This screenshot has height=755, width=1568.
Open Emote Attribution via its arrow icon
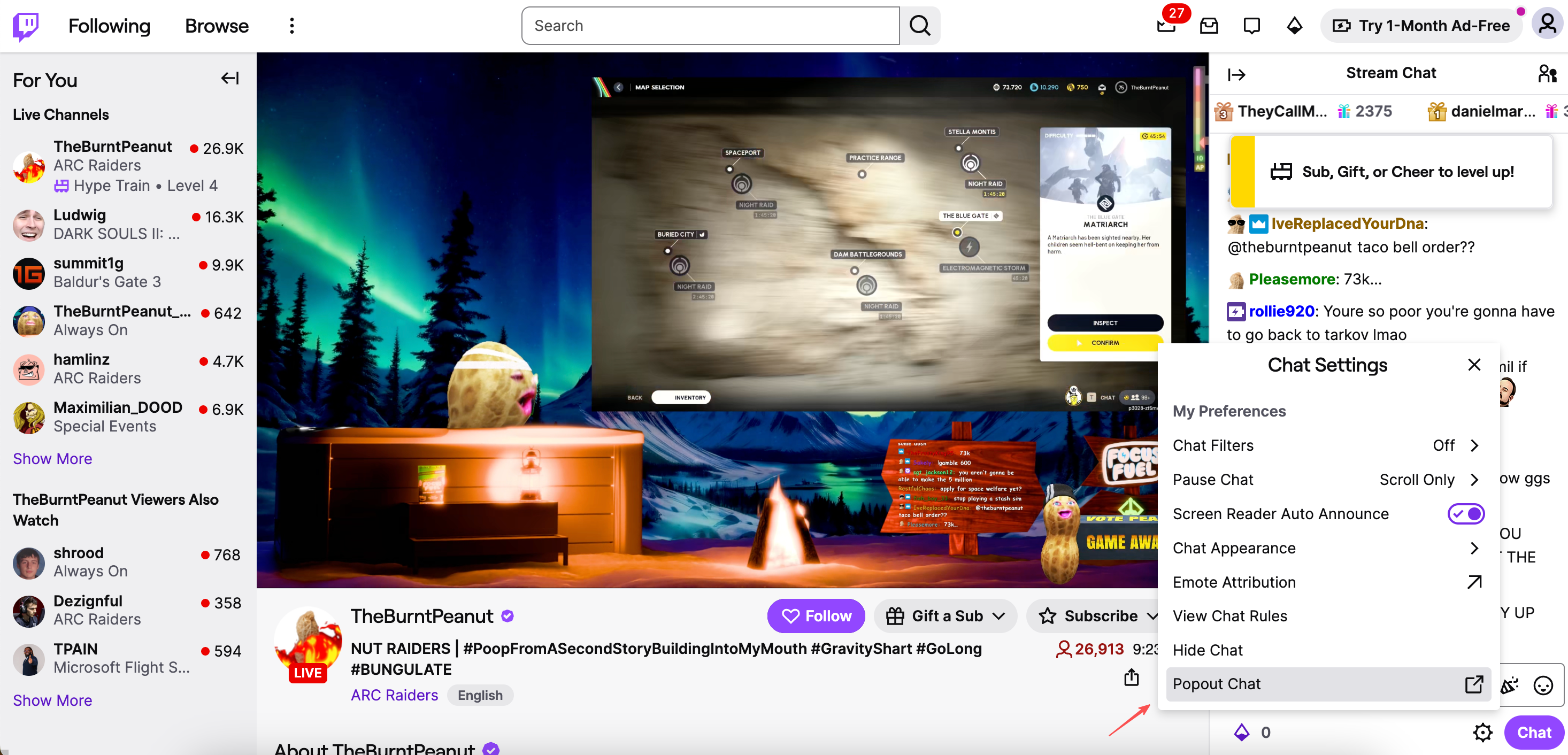click(1474, 582)
